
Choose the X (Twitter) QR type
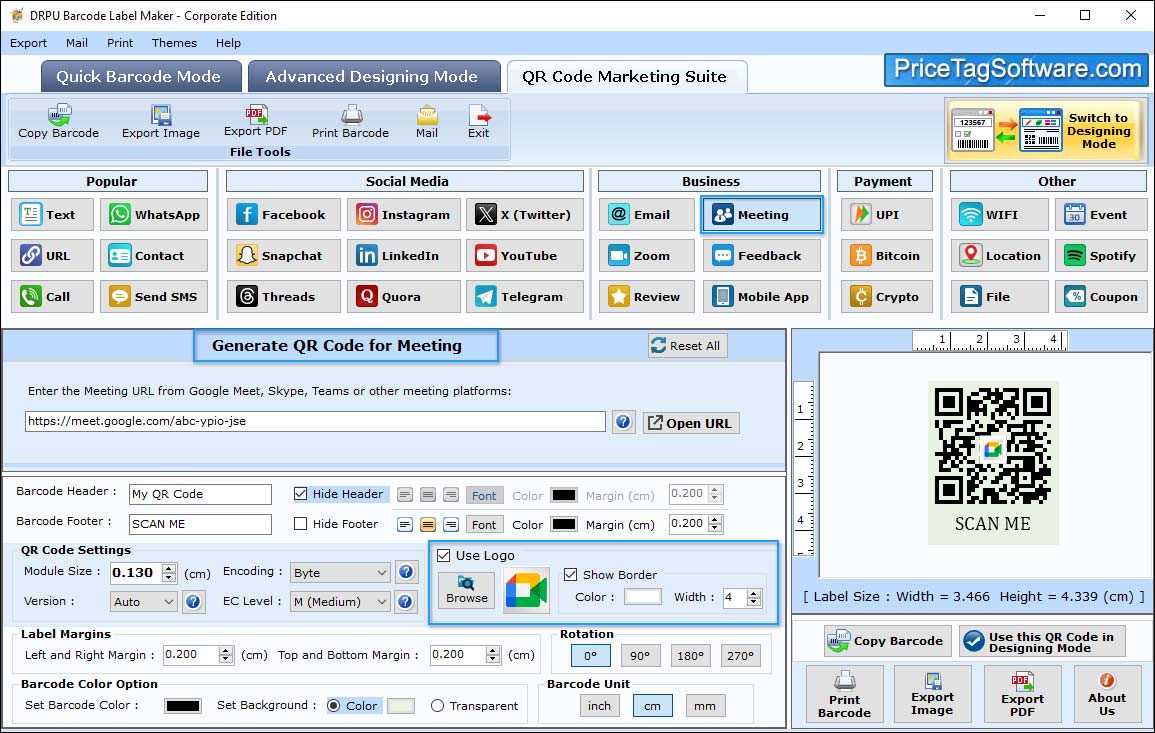pos(524,214)
